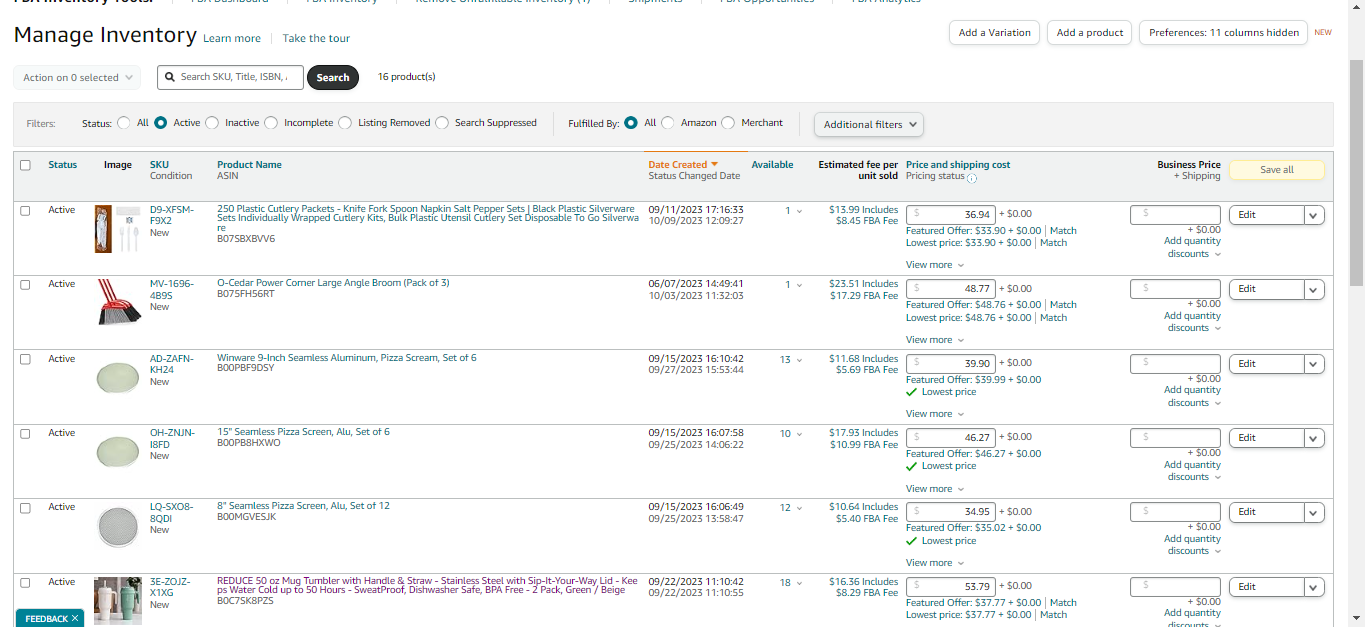Expand available quantity 12 chevron

[798, 508]
